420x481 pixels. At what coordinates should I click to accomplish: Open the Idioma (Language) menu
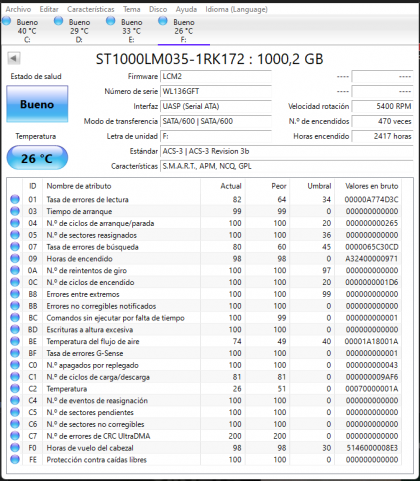click(x=236, y=9)
